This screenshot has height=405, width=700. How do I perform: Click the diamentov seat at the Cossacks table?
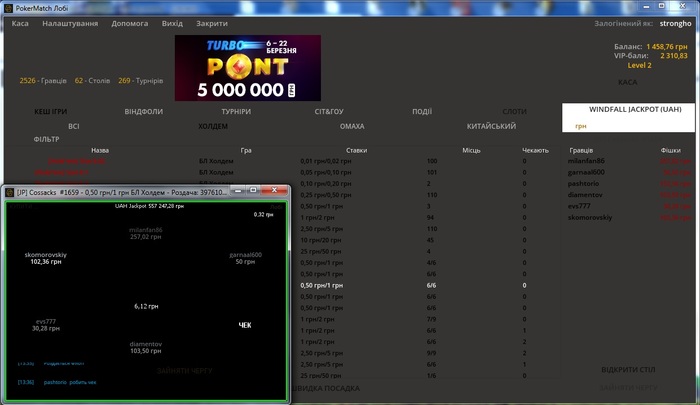coord(146,347)
